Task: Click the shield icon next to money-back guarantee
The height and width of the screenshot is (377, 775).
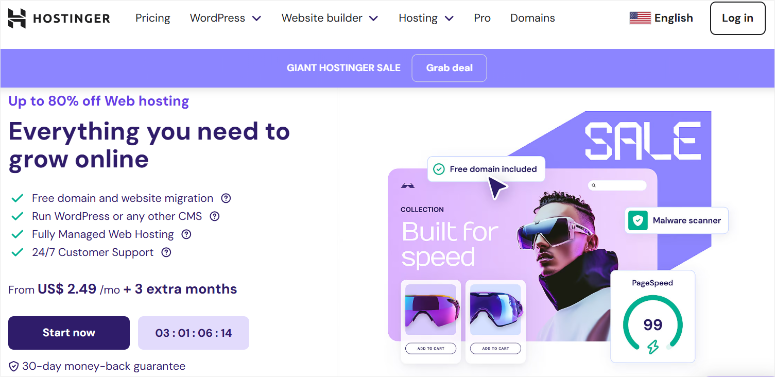Action: (x=14, y=366)
